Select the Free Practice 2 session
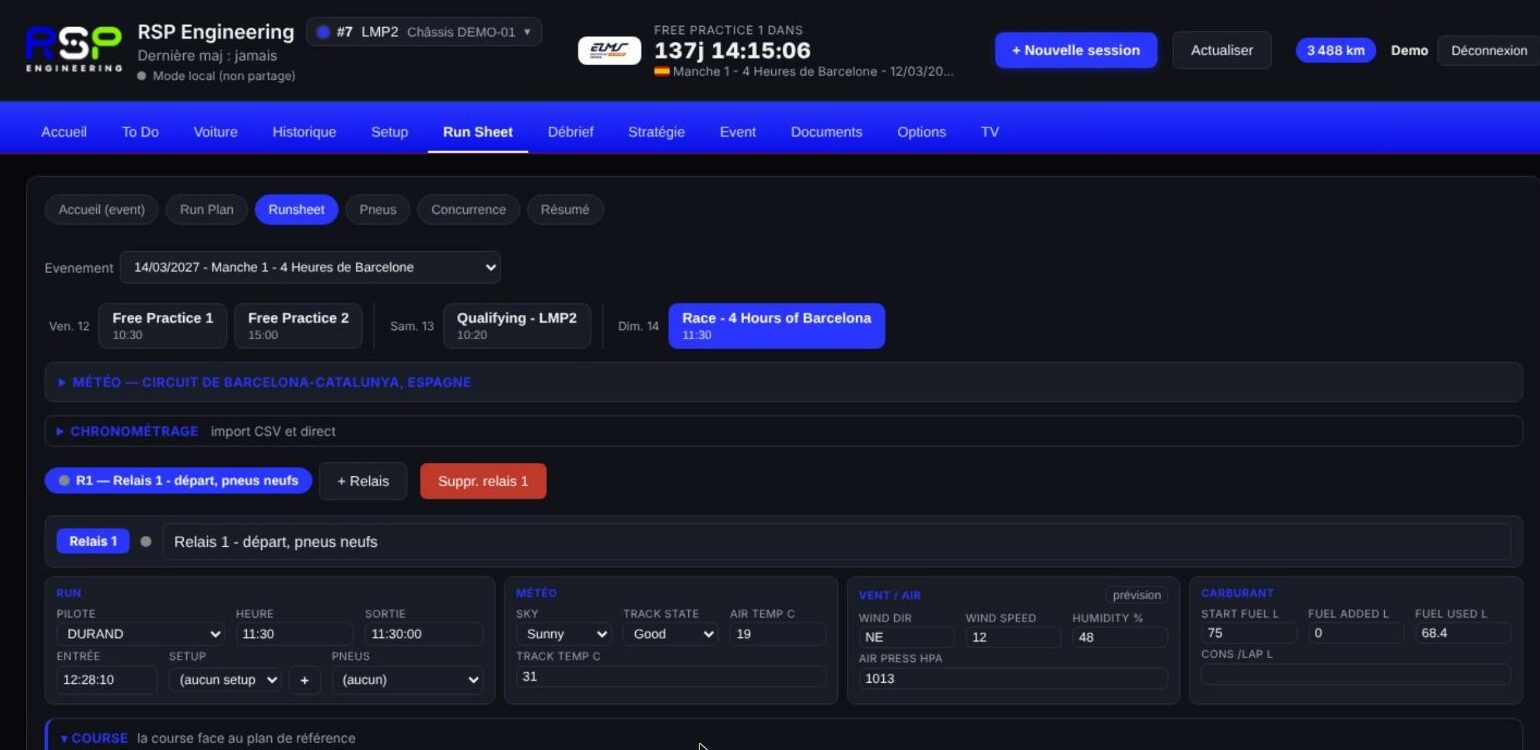1540x750 pixels. tap(298, 326)
